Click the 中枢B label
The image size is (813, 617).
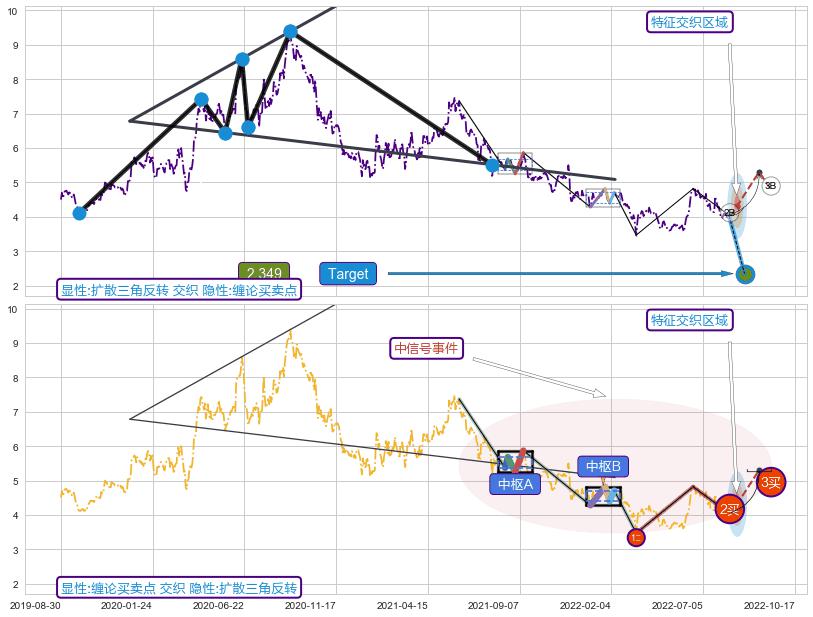(603, 466)
